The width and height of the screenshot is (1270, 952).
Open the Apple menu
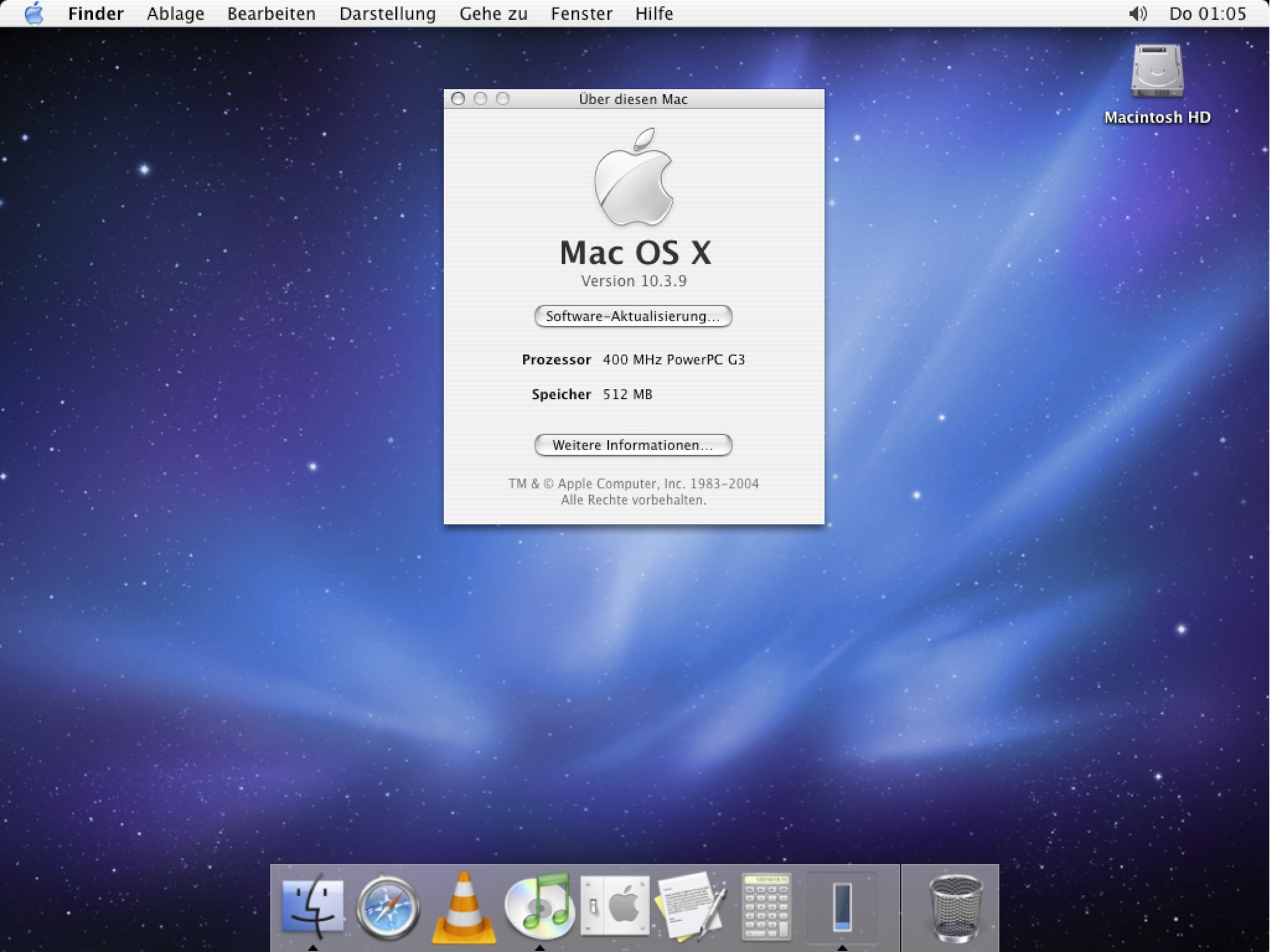pyautogui.click(x=34, y=14)
